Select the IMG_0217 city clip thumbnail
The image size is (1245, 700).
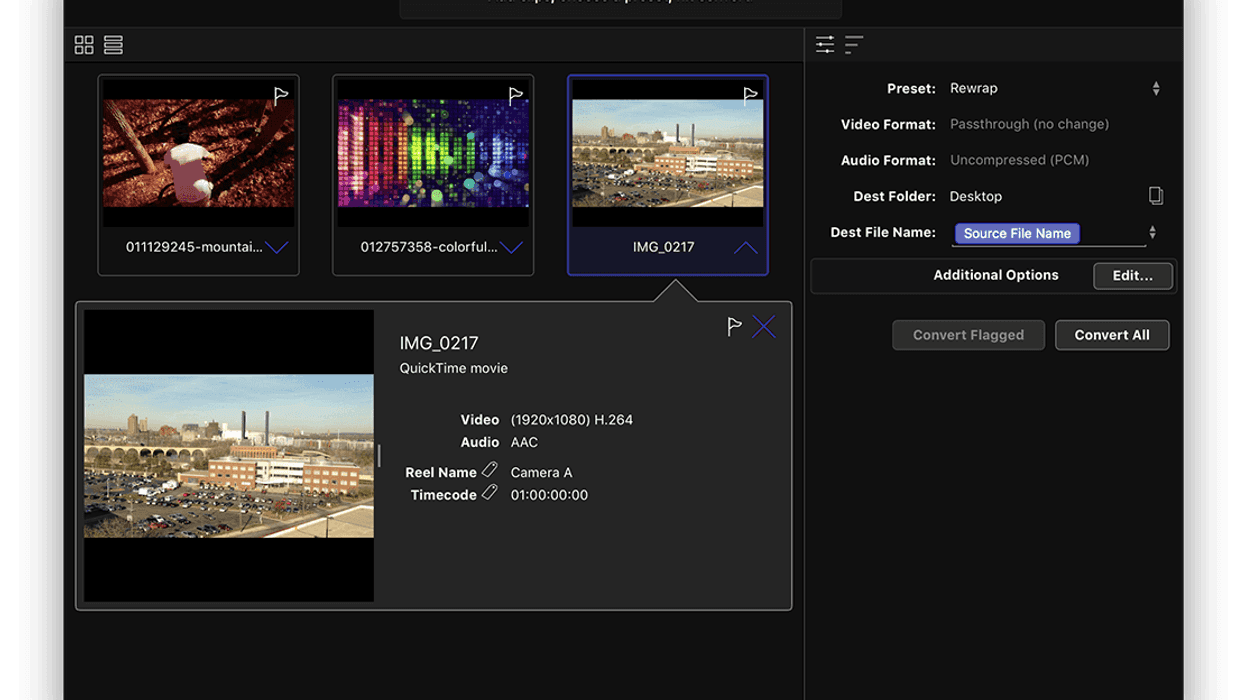tap(668, 153)
